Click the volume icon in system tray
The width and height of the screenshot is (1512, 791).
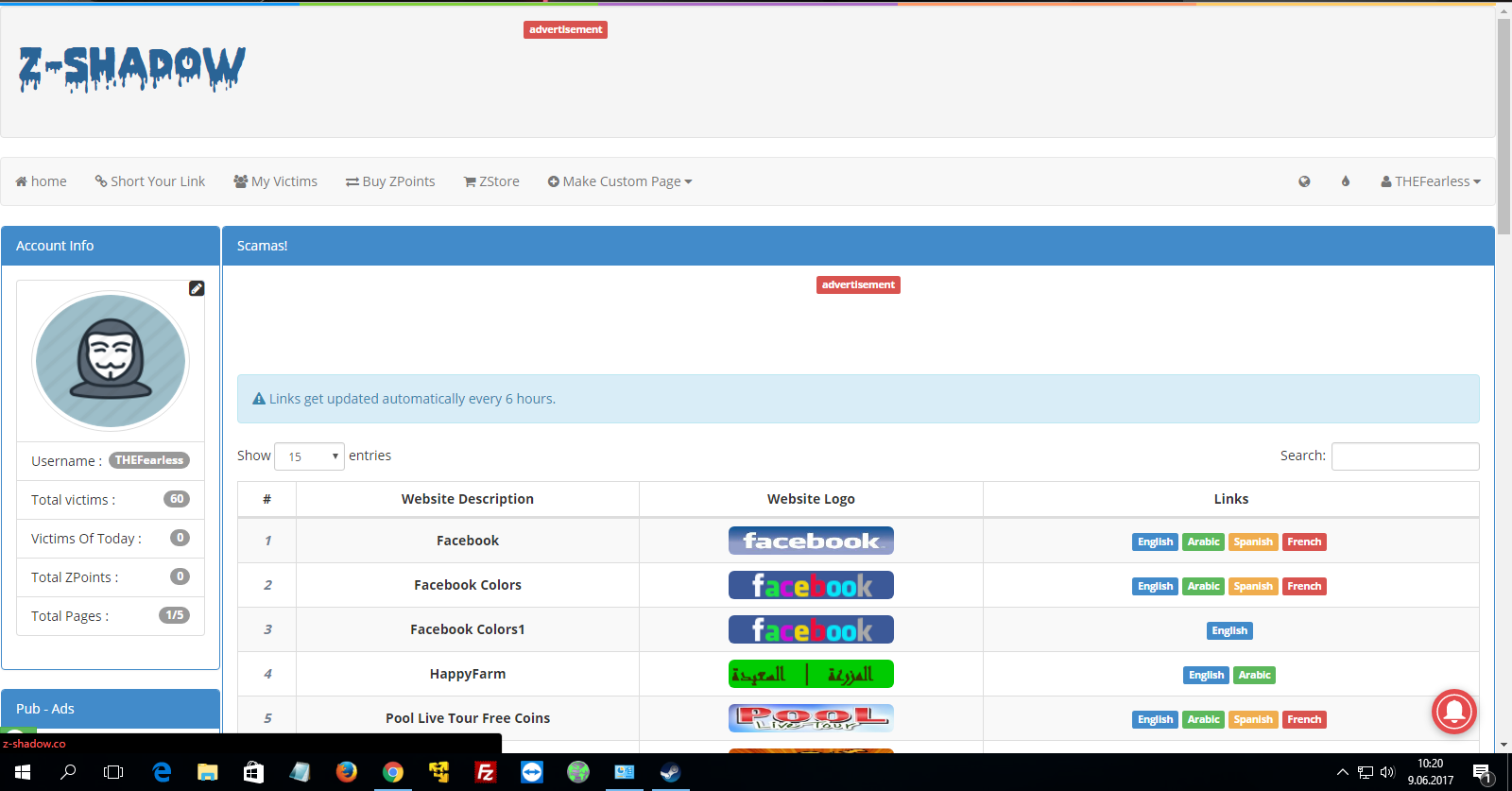coord(1387,772)
